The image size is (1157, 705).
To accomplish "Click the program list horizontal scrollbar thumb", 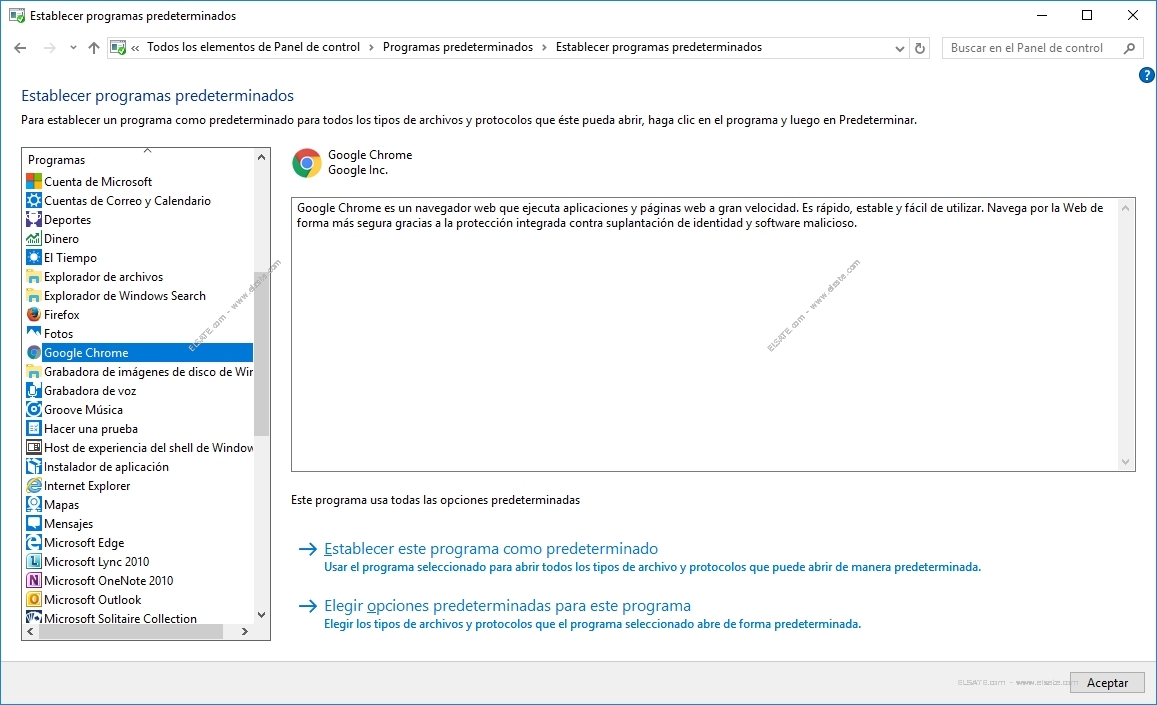I will [131, 632].
